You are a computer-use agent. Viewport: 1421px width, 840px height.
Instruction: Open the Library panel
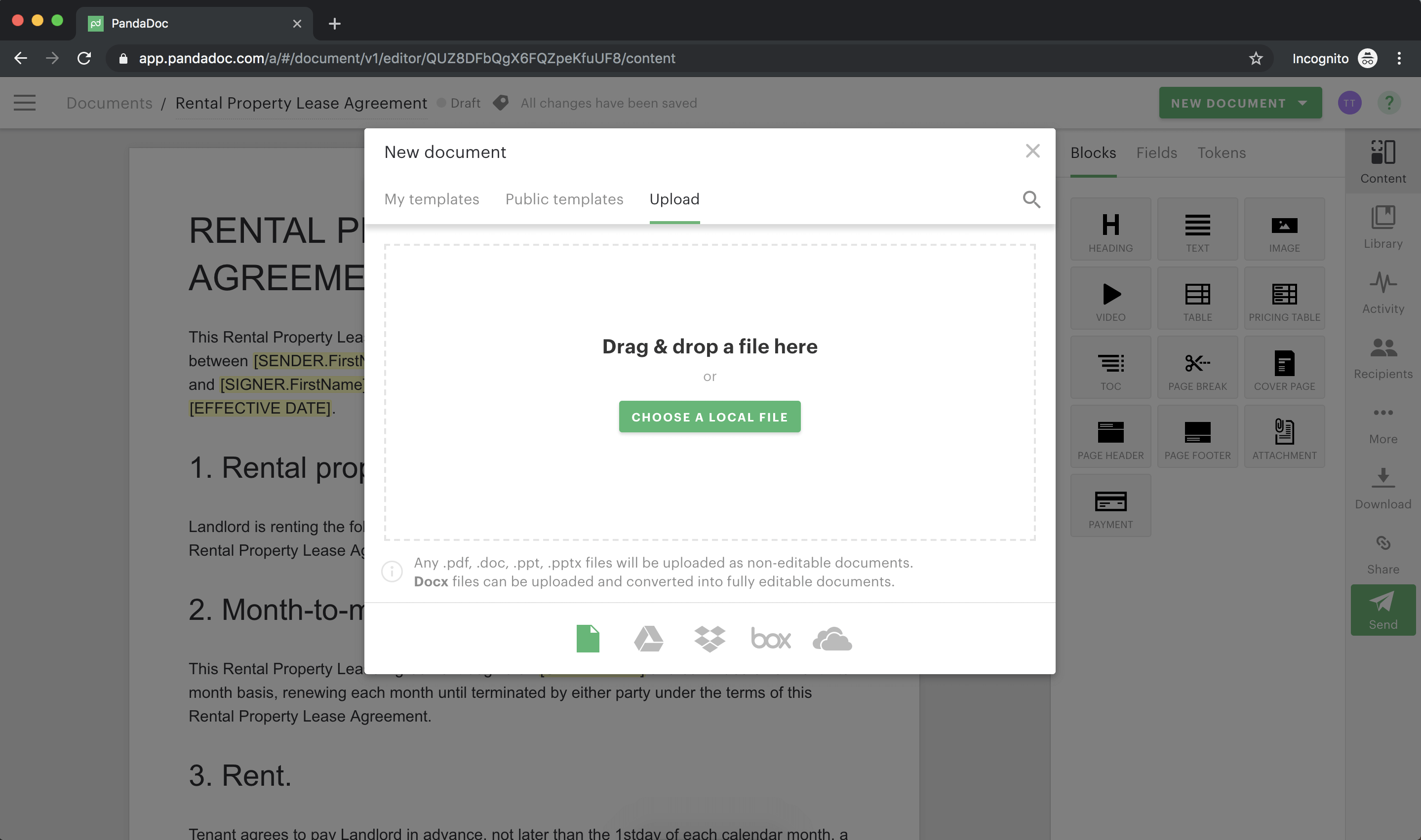pos(1383,227)
